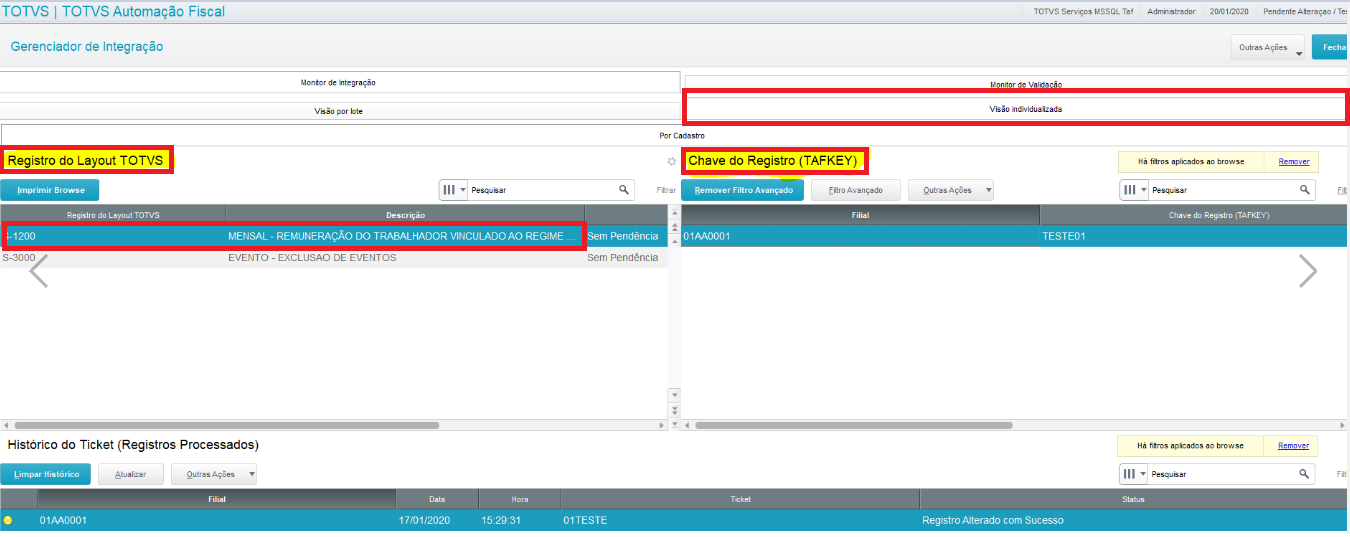Click the EVENTO - EXCLUSAO DE EVENTOS description
The height and width of the screenshot is (537, 1350).
[x=312, y=257]
